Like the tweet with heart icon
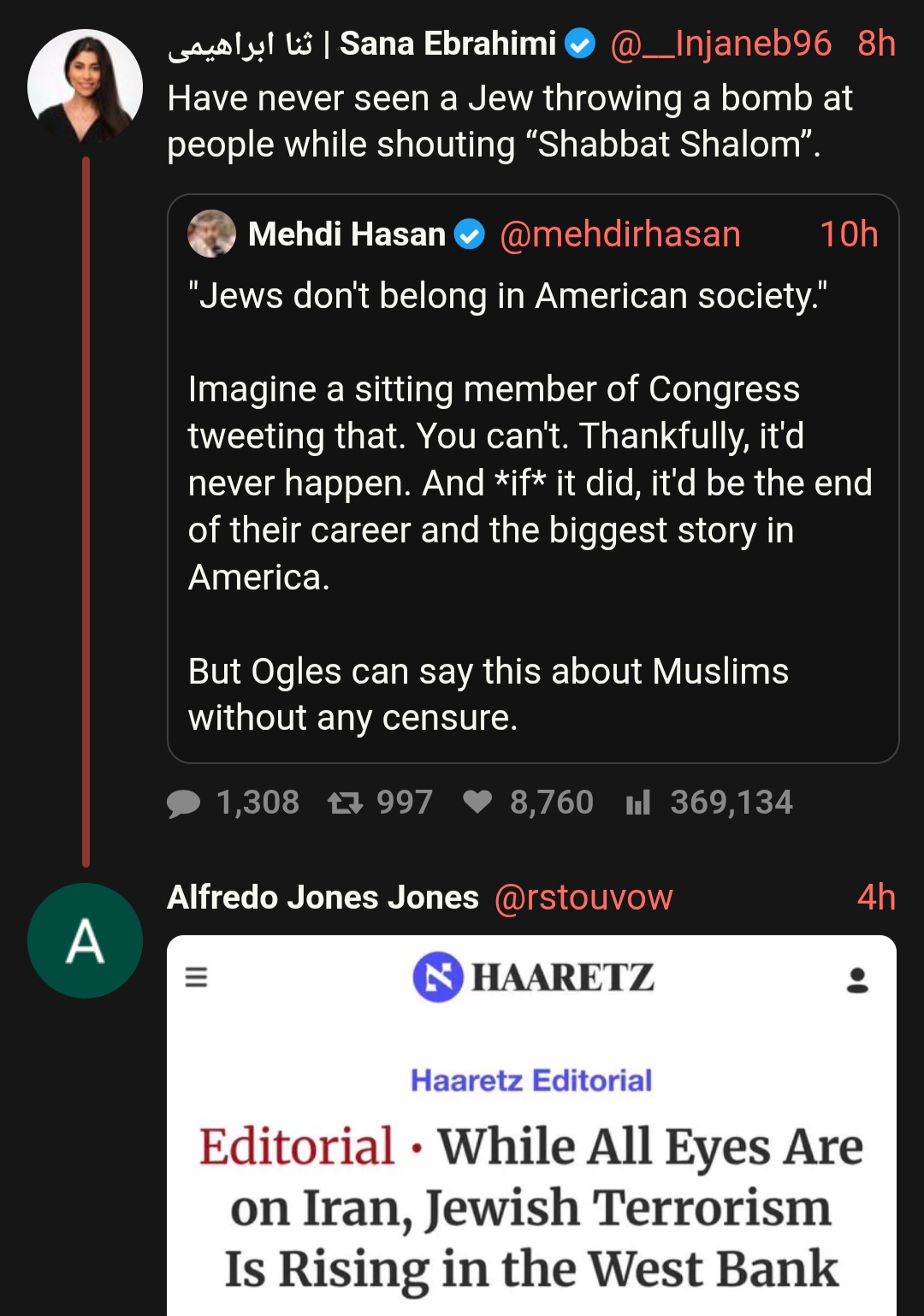The height and width of the screenshot is (1316, 924). point(477,802)
